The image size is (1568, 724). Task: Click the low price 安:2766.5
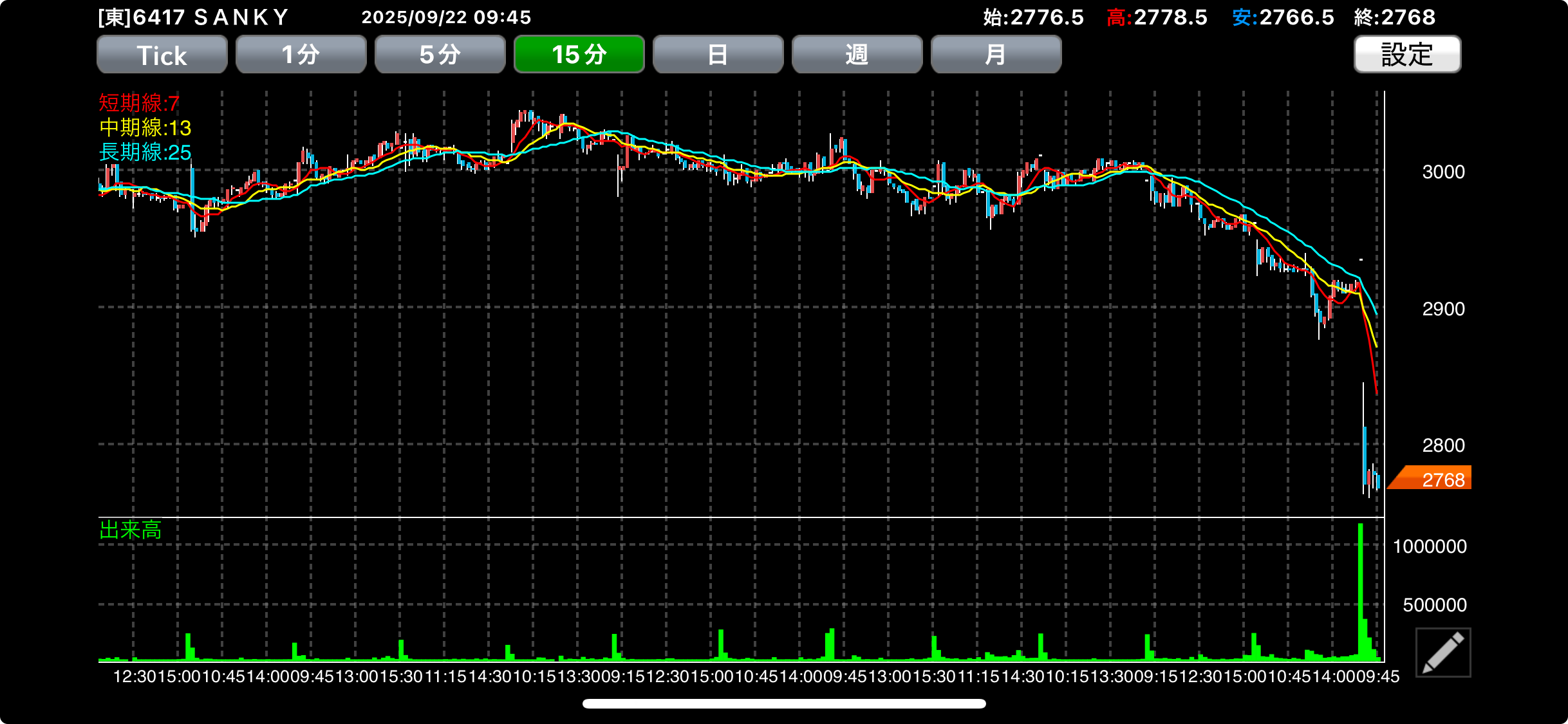[1283, 17]
